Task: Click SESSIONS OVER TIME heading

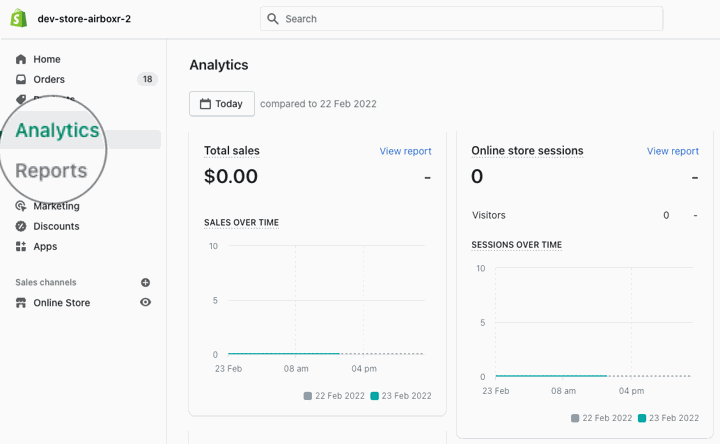Action: (517, 245)
